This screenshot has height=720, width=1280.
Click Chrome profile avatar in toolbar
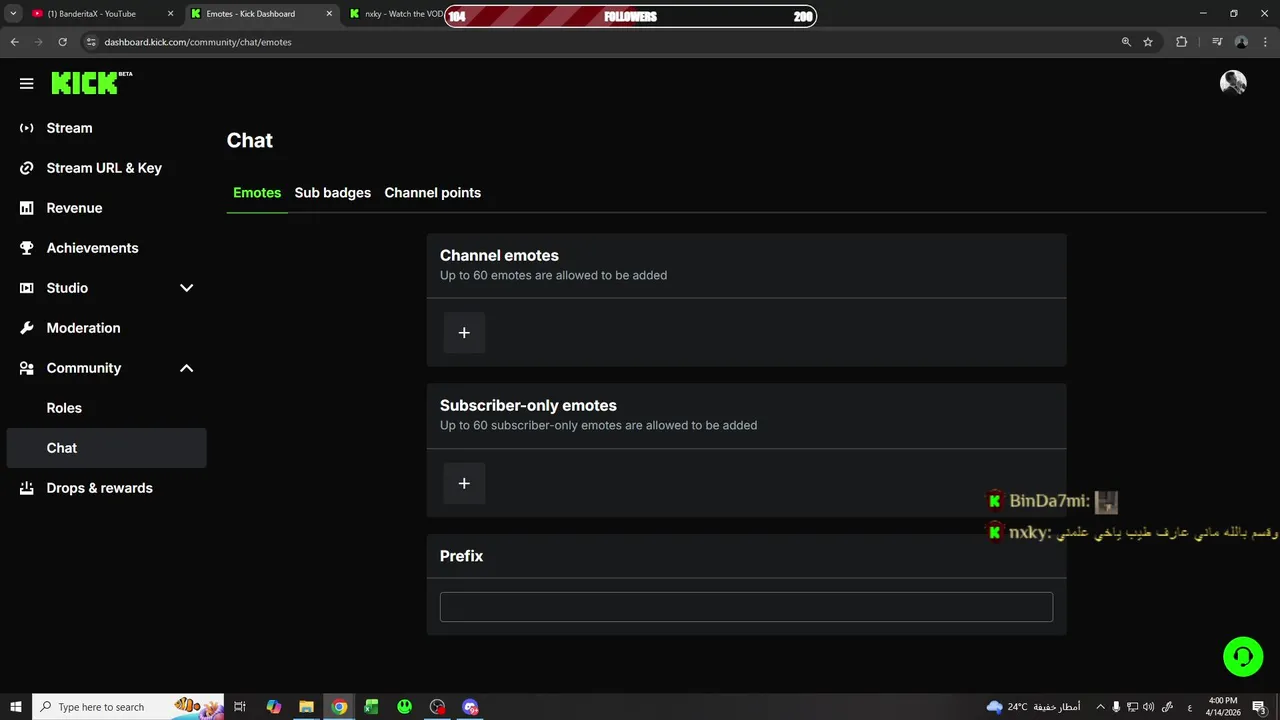(x=1241, y=42)
